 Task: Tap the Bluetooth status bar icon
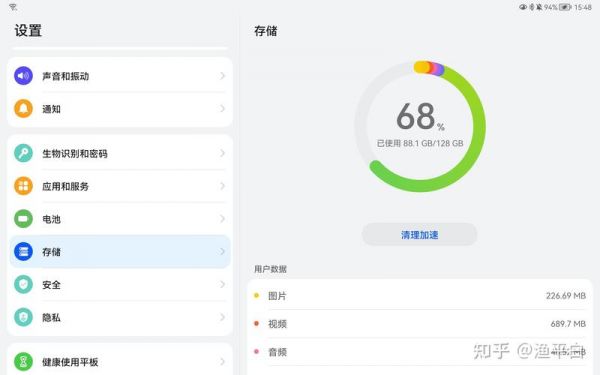(532, 7)
